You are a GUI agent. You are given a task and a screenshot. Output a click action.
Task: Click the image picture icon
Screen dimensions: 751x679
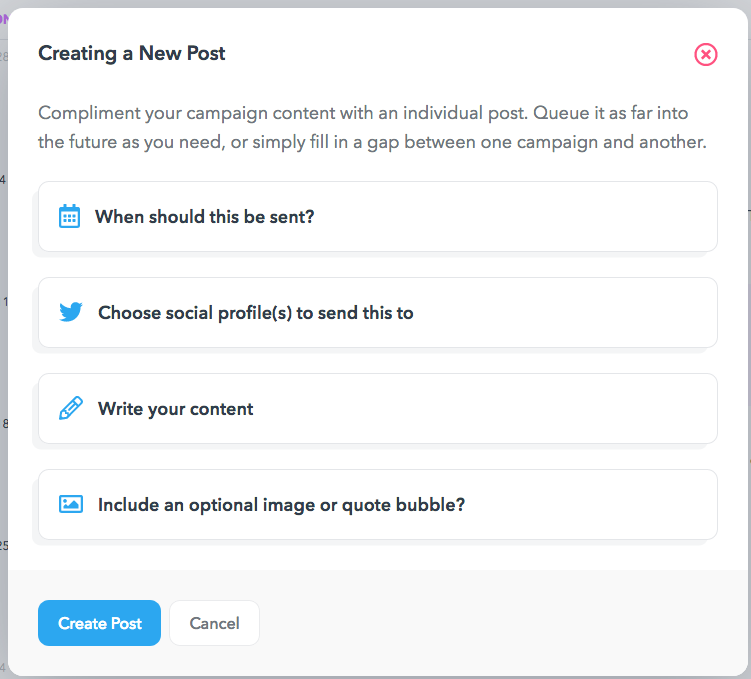(71, 504)
